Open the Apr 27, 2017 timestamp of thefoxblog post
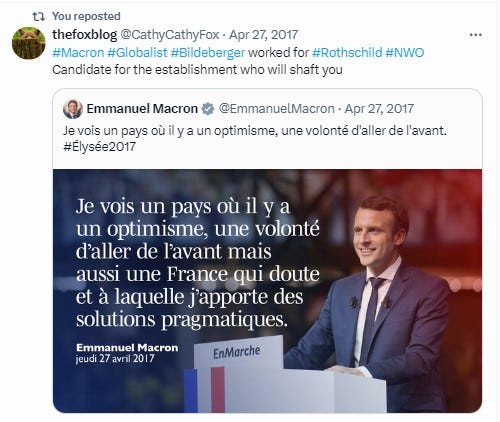 tap(263, 35)
